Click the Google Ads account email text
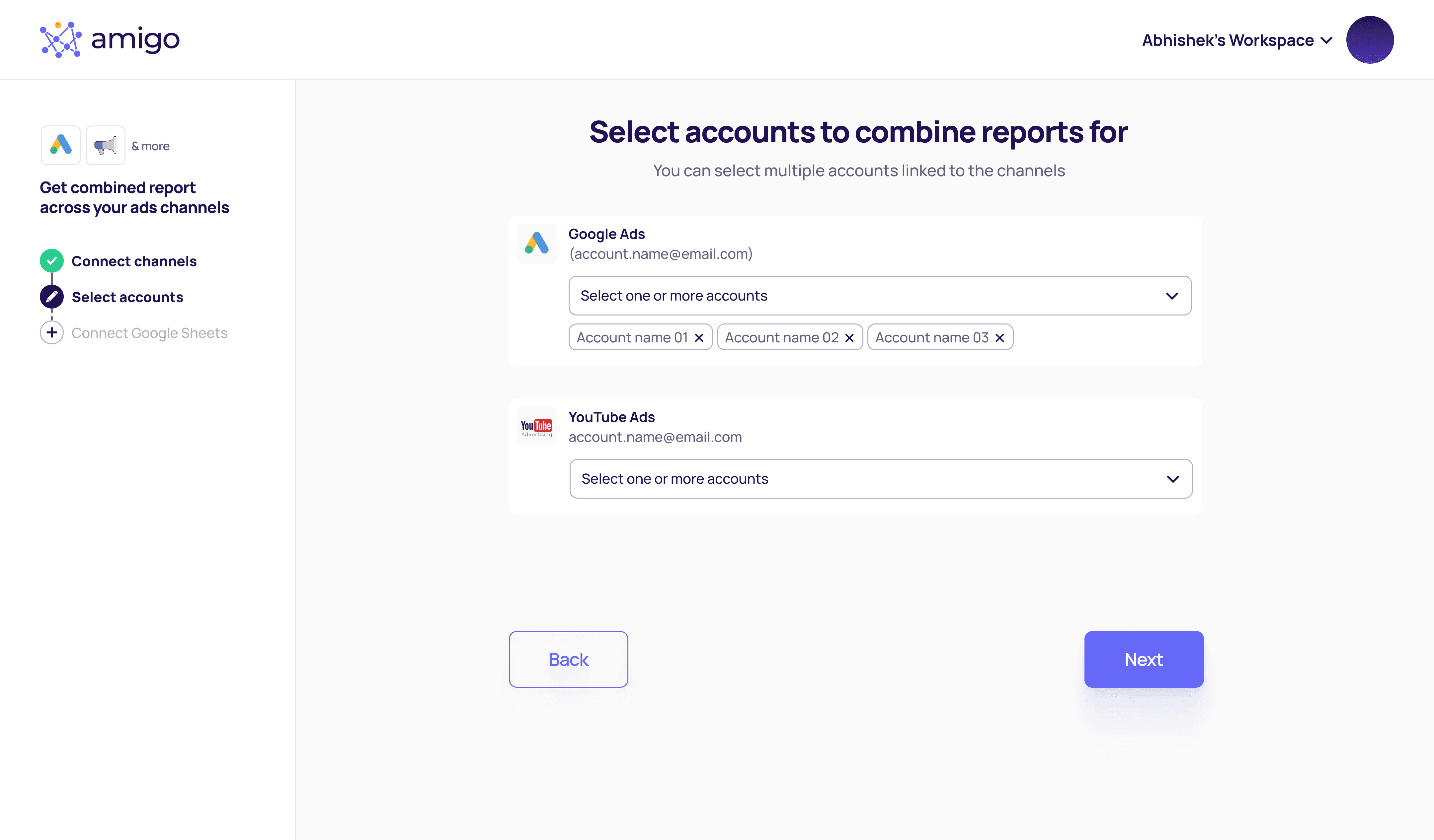 pos(661,254)
